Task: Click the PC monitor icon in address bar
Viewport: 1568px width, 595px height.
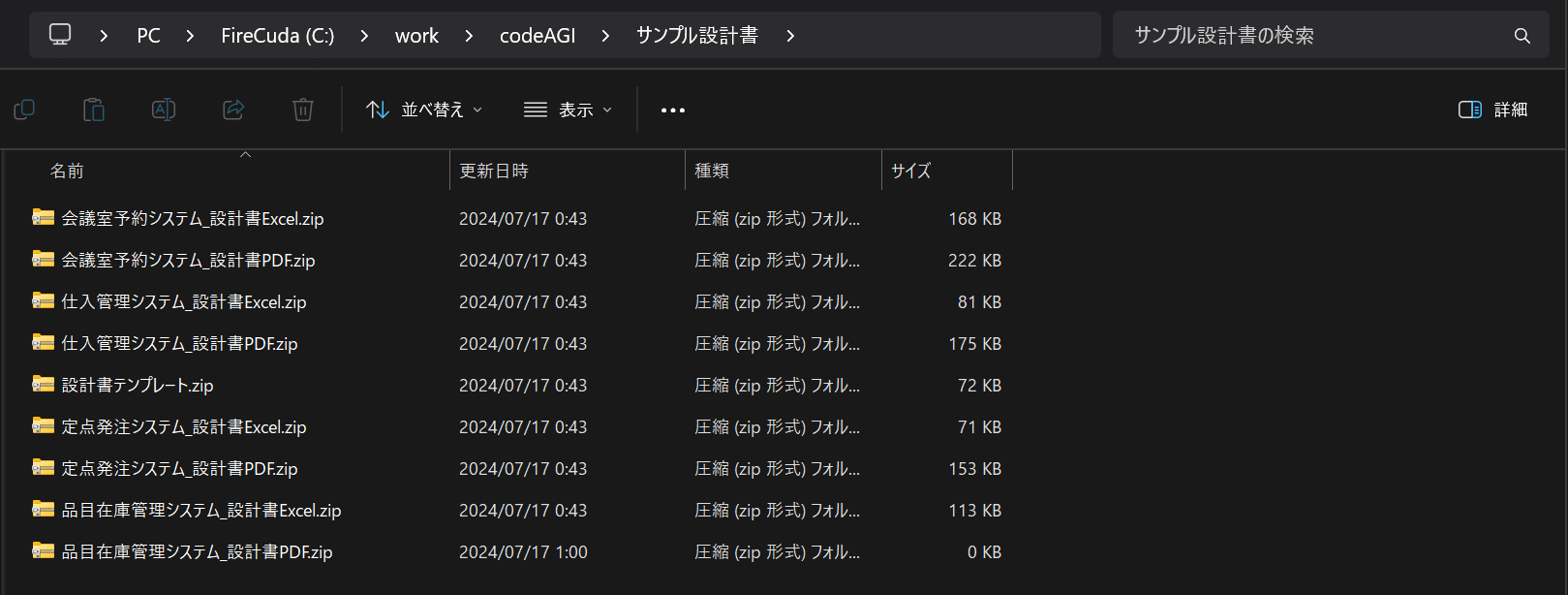Action: click(x=60, y=35)
